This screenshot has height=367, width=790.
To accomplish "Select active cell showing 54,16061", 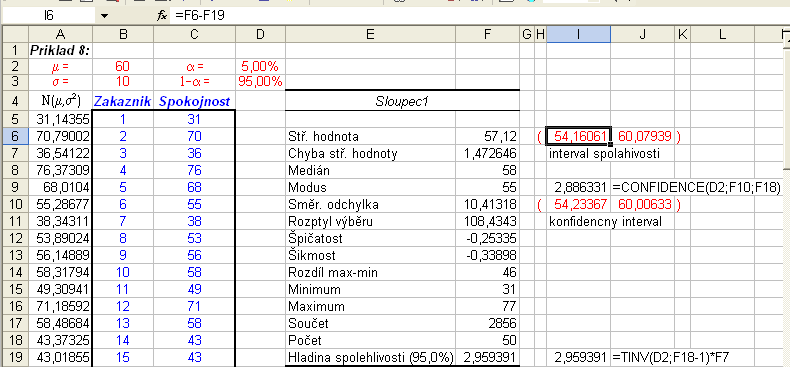I will coord(578,136).
